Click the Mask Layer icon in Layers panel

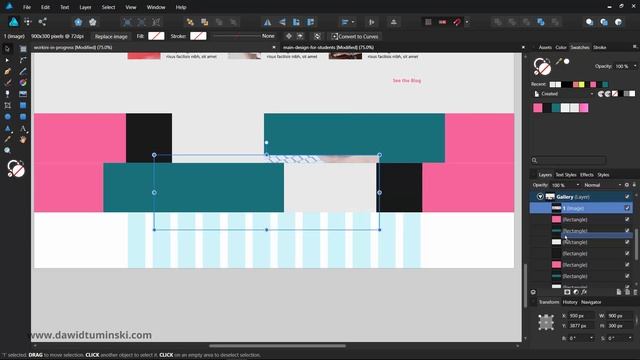[567, 292]
